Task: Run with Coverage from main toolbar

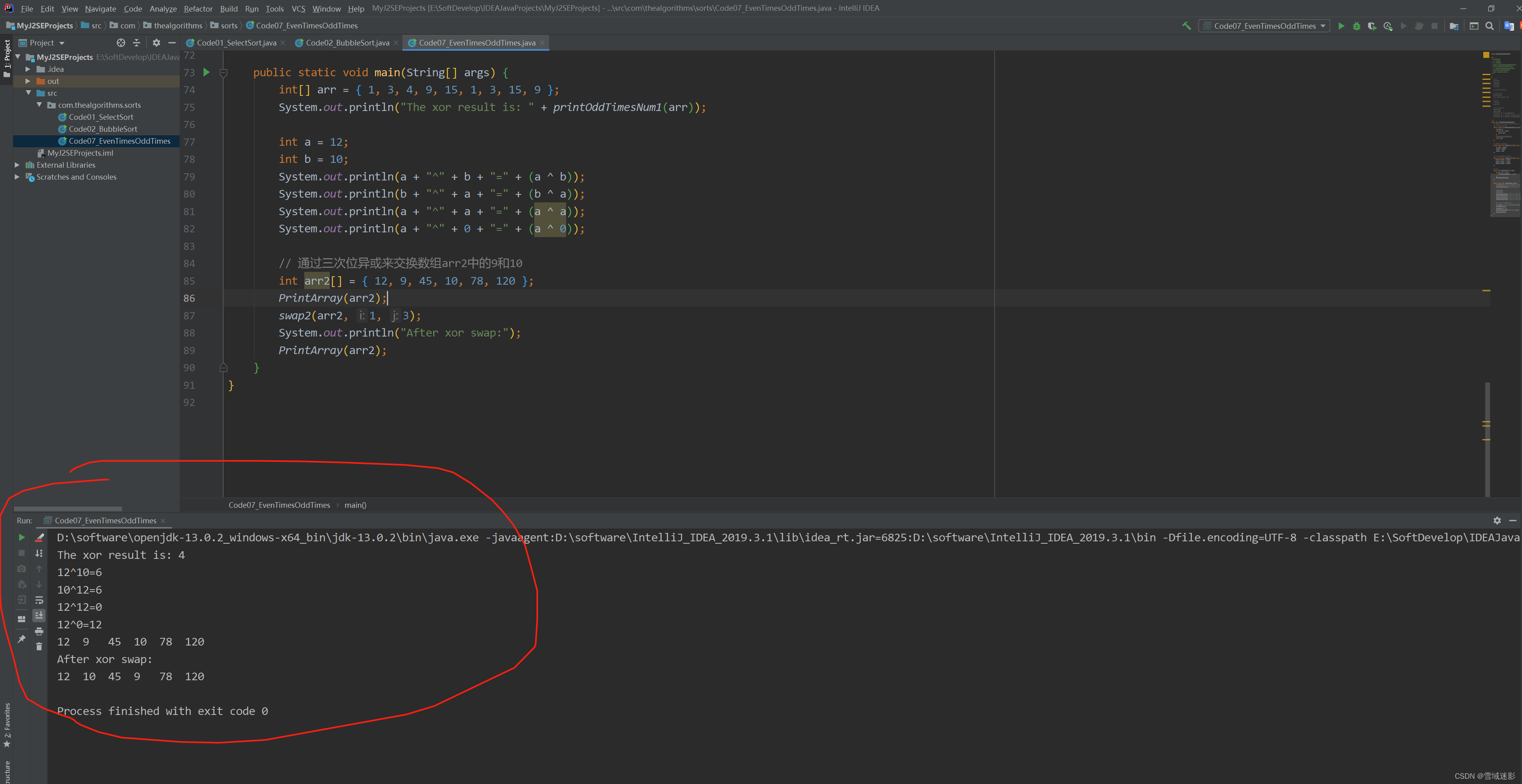Action: tap(1372, 26)
